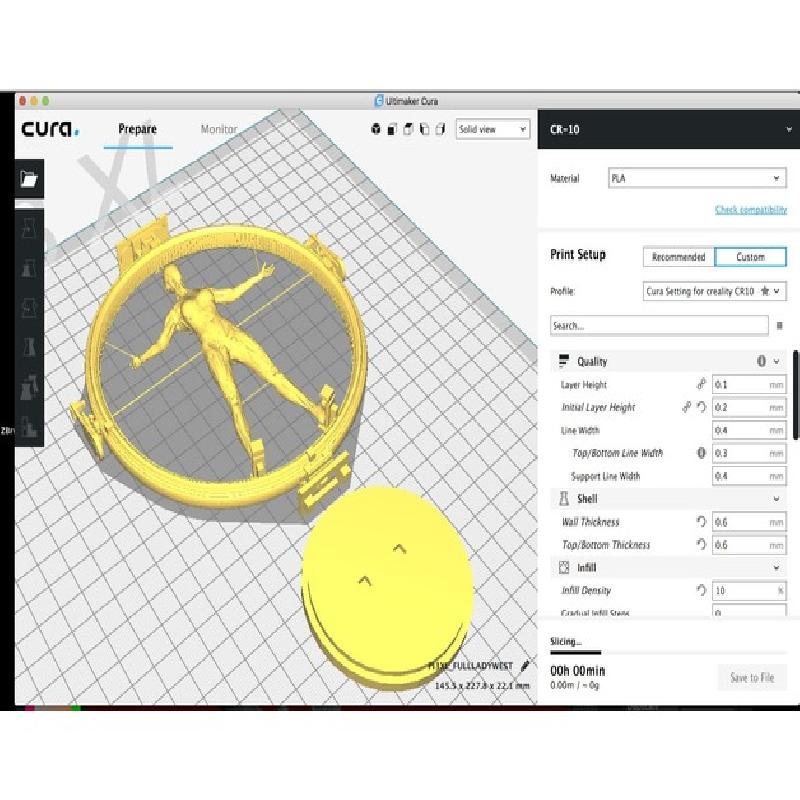Click the Support Line Width value field
This screenshot has height=800, width=800.
click(749, 476)
